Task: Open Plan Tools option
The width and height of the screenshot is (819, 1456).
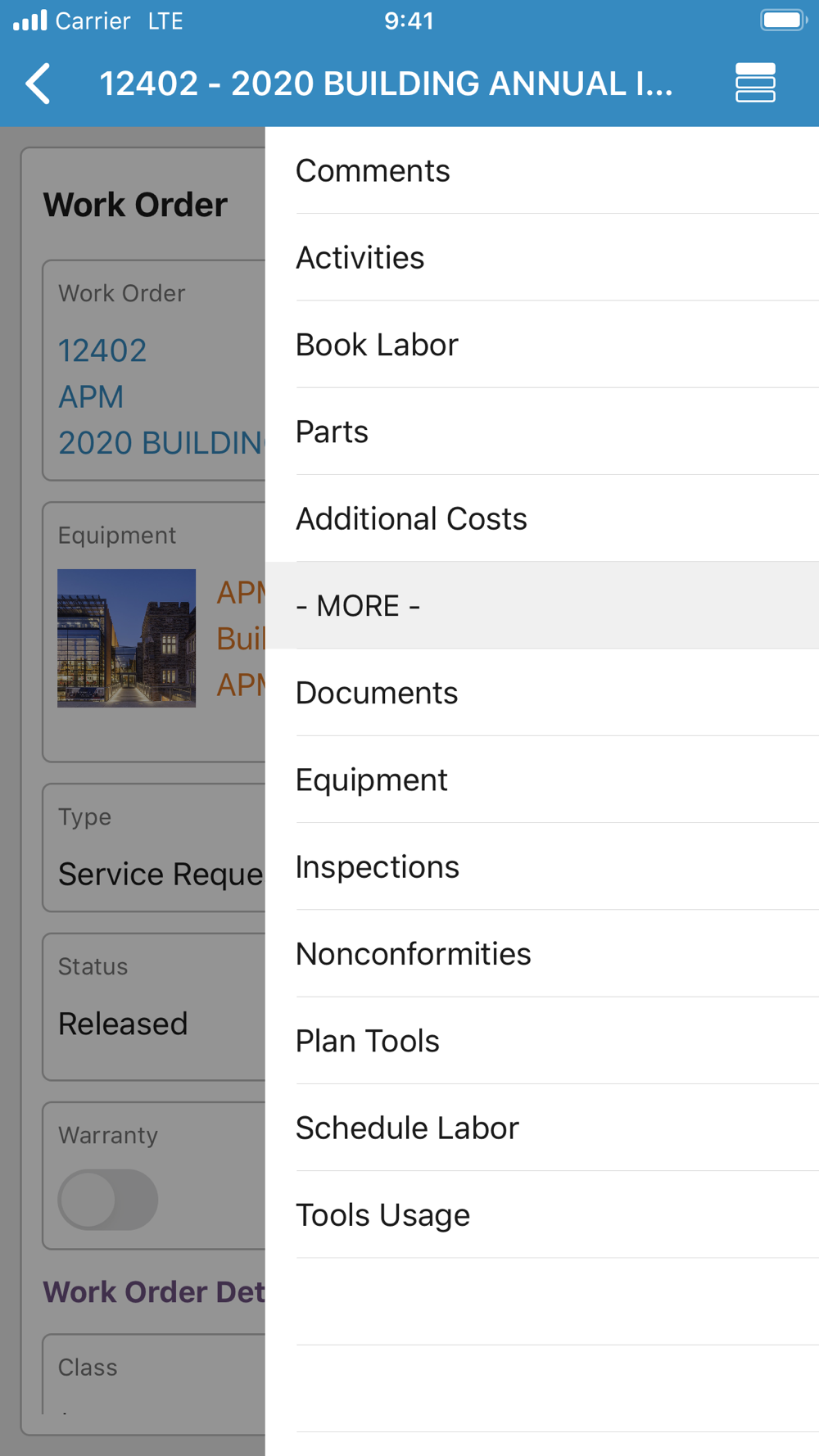Action: coord(542,1041)
